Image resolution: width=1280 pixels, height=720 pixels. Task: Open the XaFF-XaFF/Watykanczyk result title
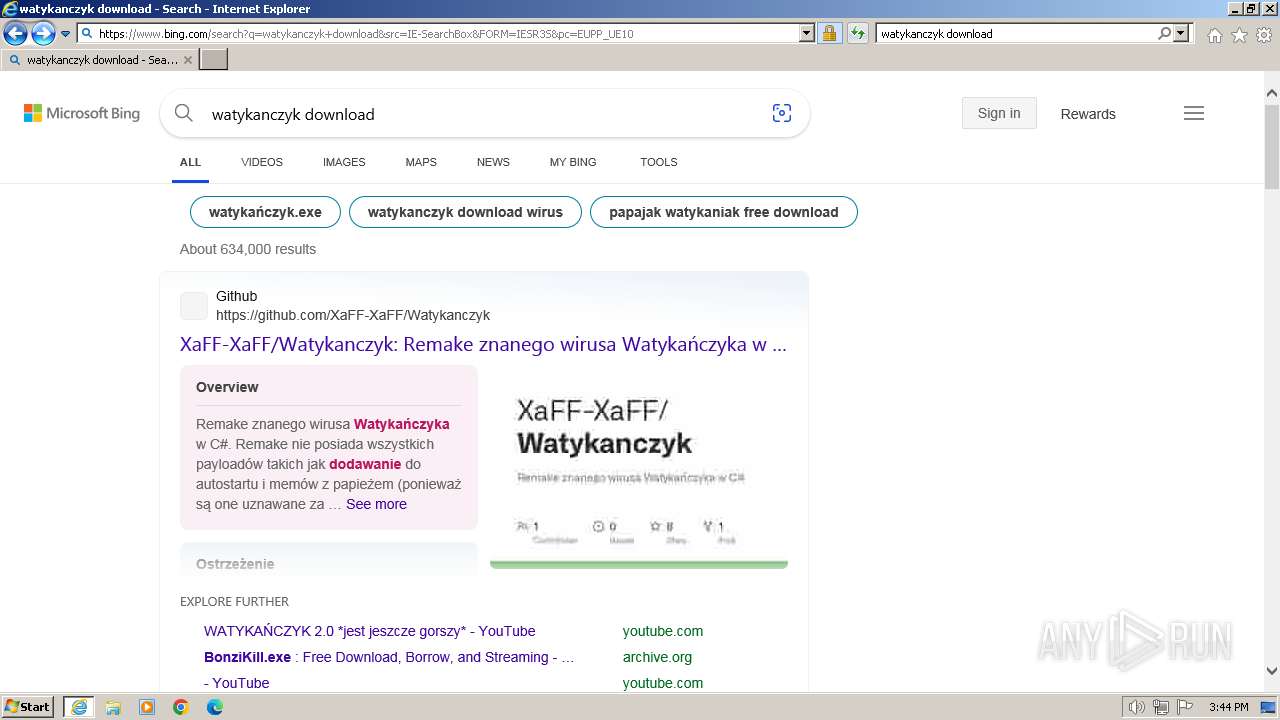pyautogui.click(x=483, y=344)
